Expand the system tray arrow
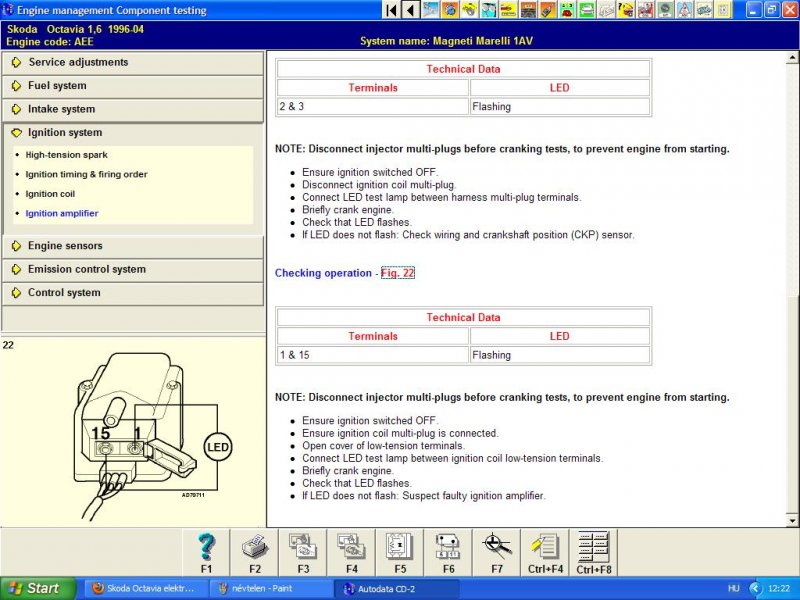800x600 pixels. (756, 589)
